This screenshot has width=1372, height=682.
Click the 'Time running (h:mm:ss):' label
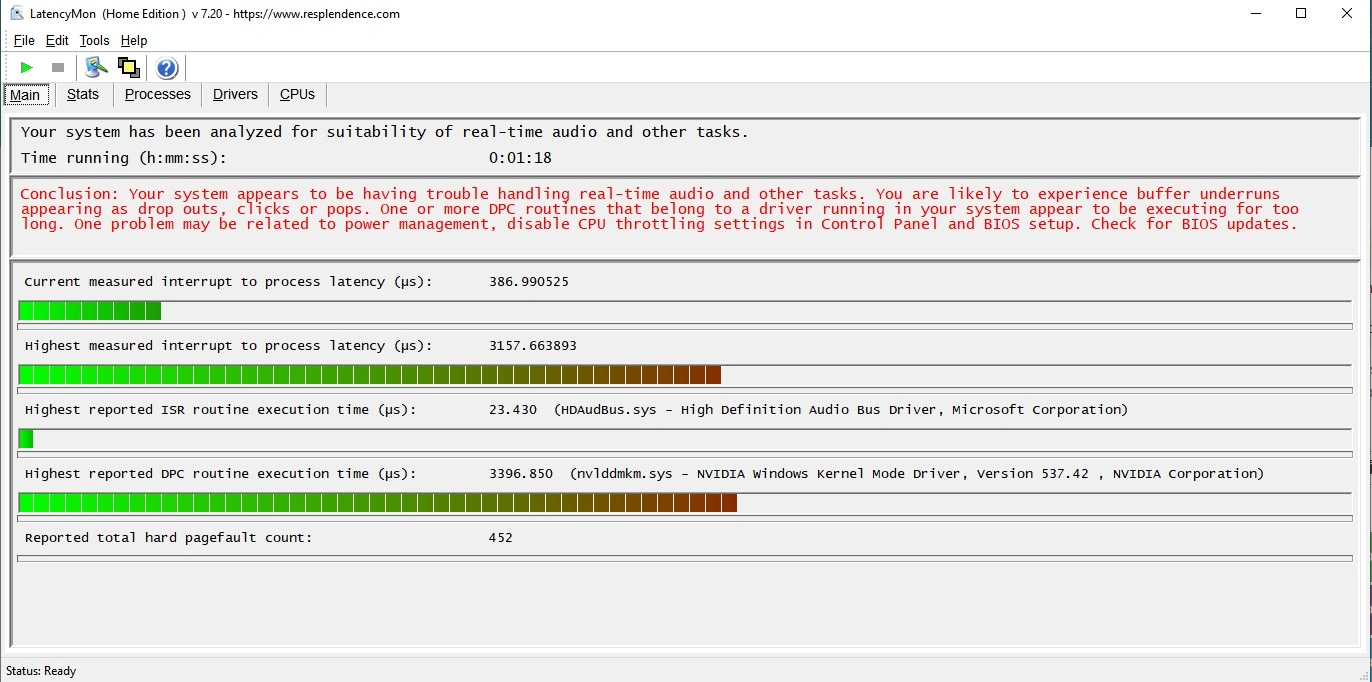(x=124, y=158)
